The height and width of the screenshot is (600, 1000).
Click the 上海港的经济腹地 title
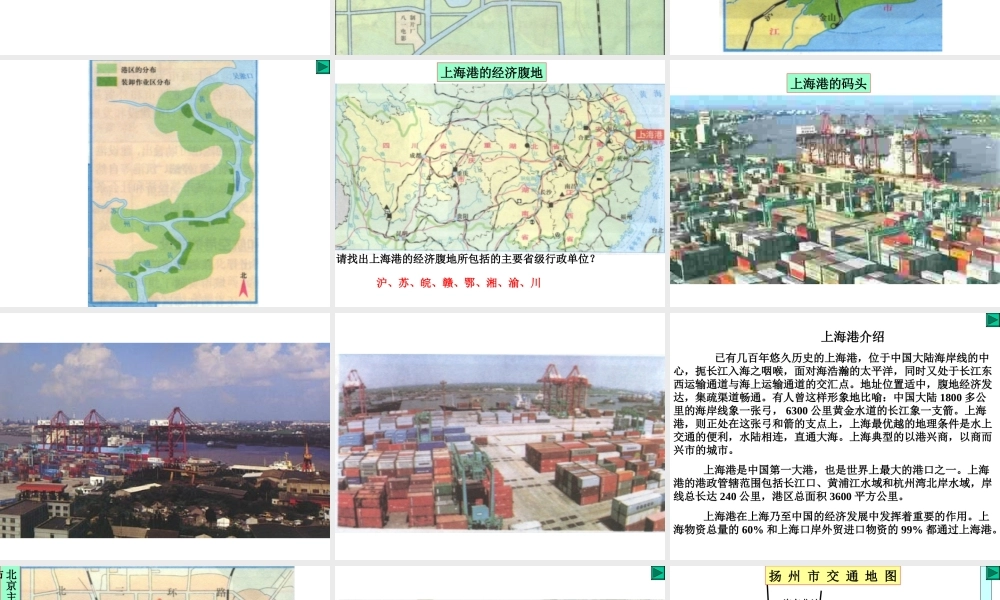pyautogui.click(x=491, y=72)
